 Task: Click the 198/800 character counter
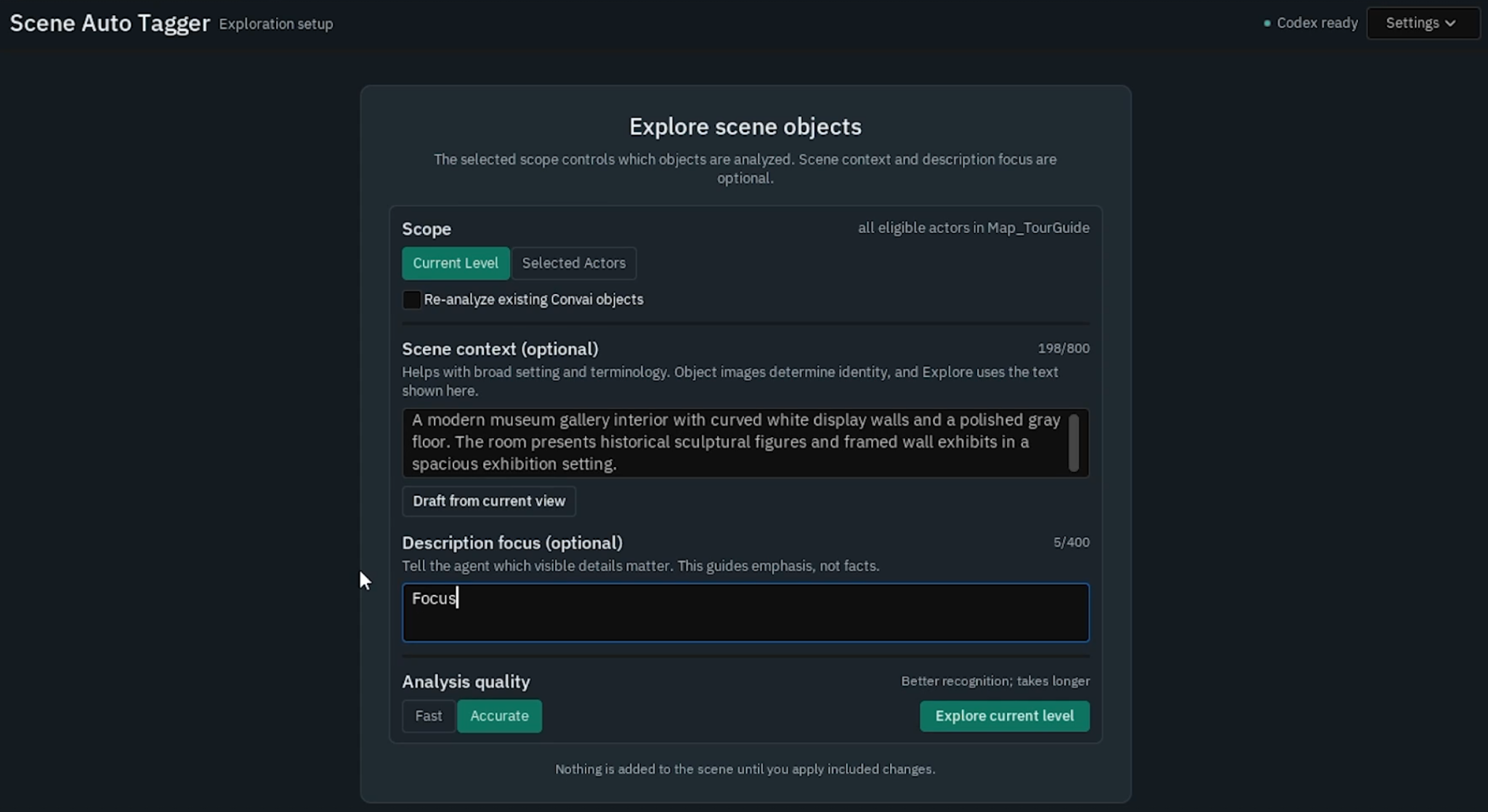(x=1063, y=349)
